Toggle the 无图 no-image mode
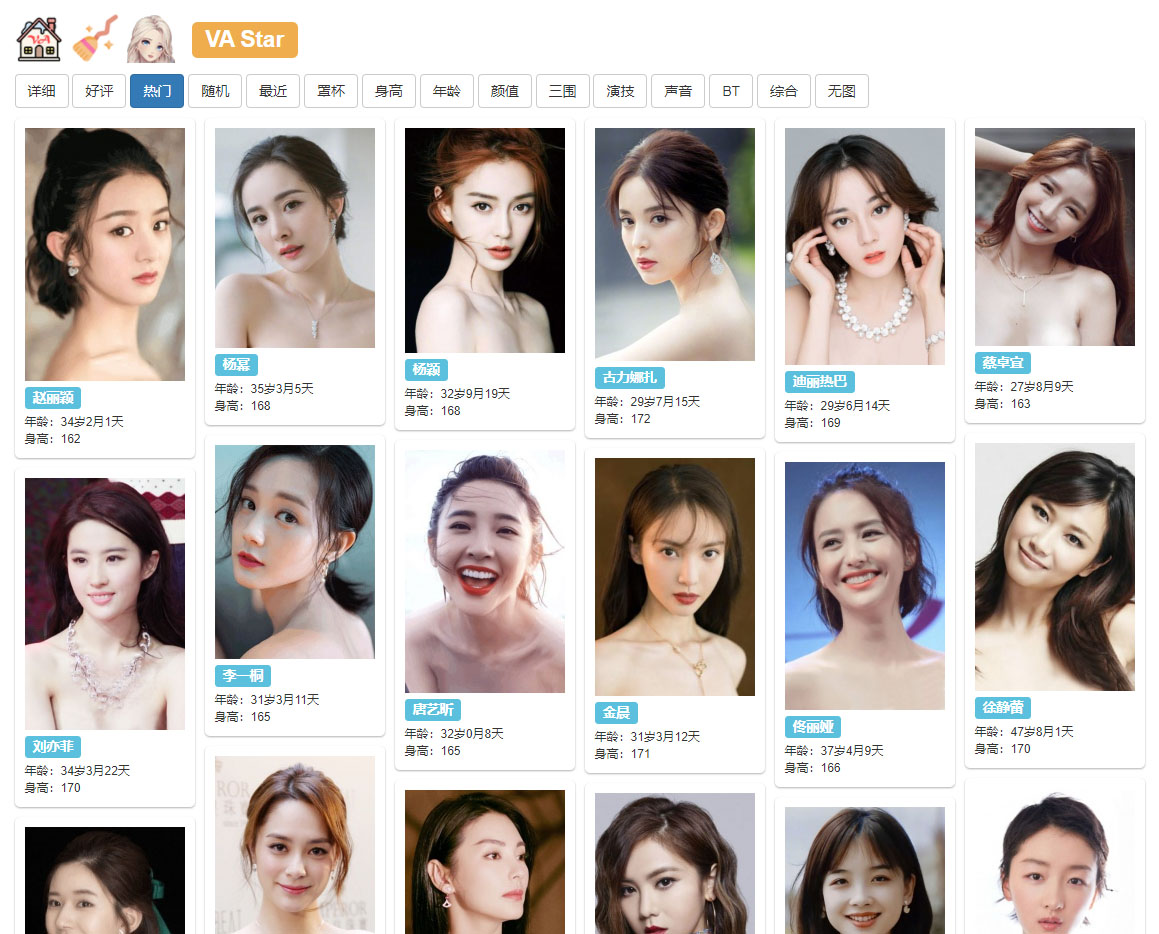The width and height of the screenshot is (1159, 934). click(x=842, y=91)
